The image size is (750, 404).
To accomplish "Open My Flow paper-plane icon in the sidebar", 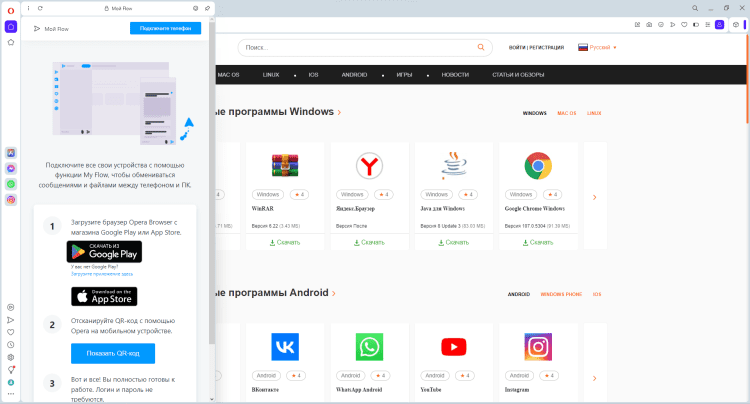I will point(11,320).
